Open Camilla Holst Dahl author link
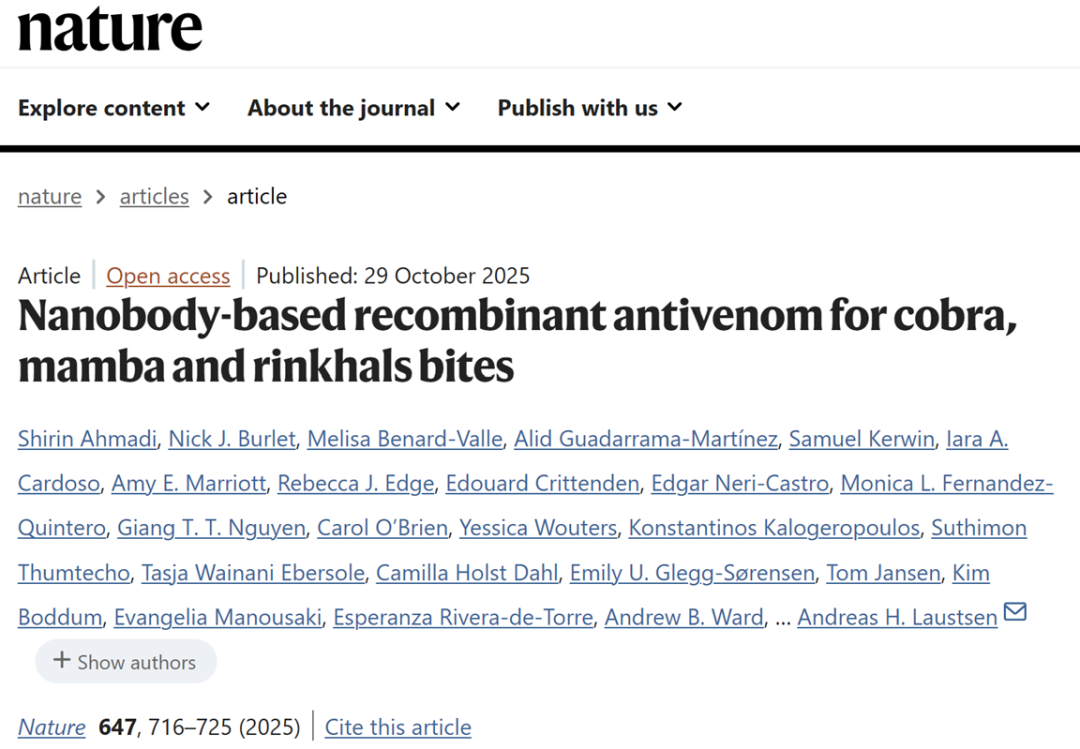Screen dimensions: 1080x749 467,572
